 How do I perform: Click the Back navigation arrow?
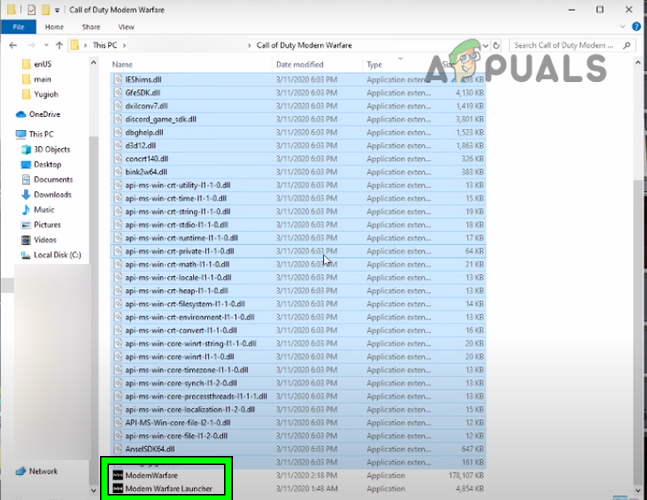(x=13, y=45)
